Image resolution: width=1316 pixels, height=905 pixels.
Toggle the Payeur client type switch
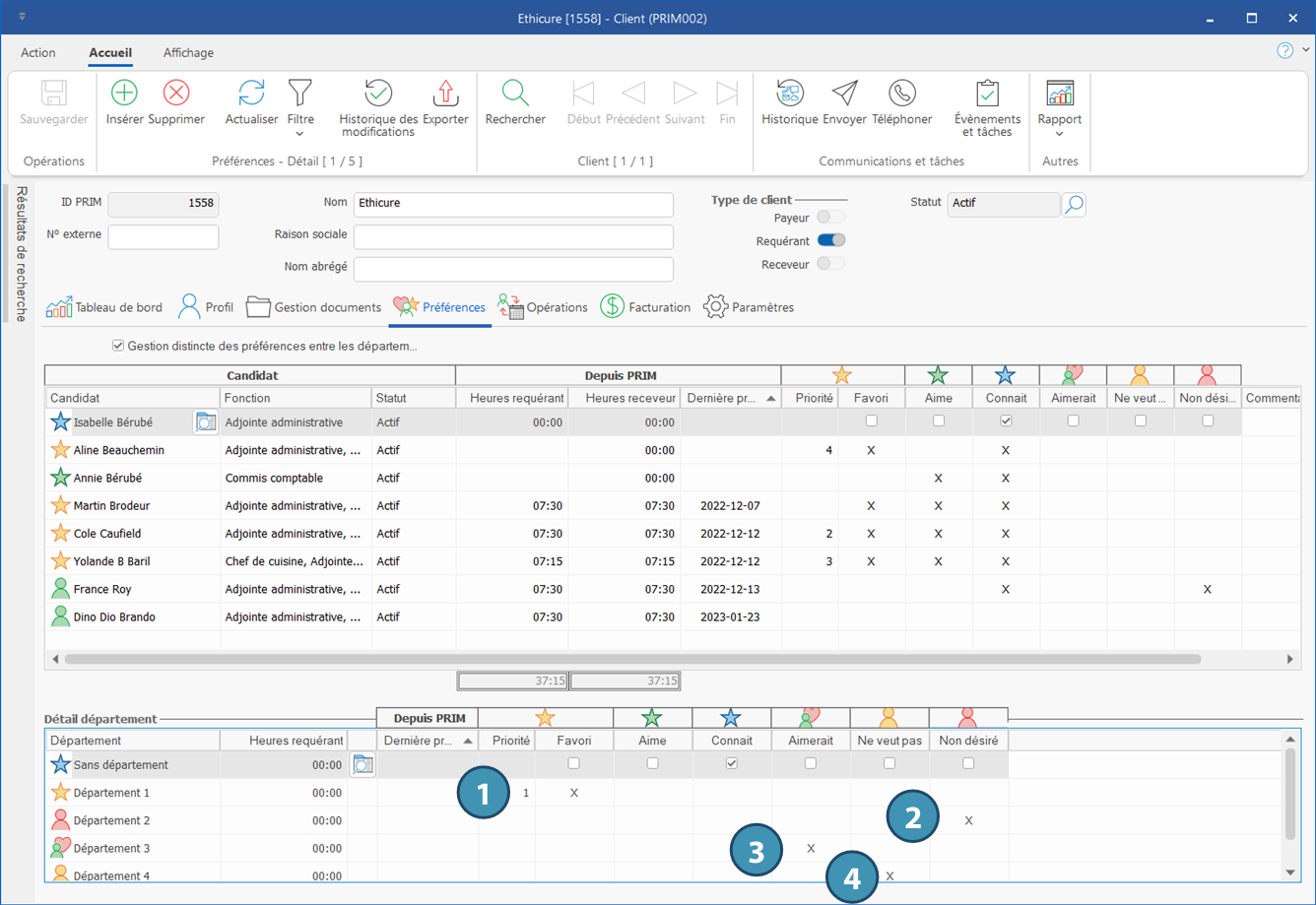point(830,218)
